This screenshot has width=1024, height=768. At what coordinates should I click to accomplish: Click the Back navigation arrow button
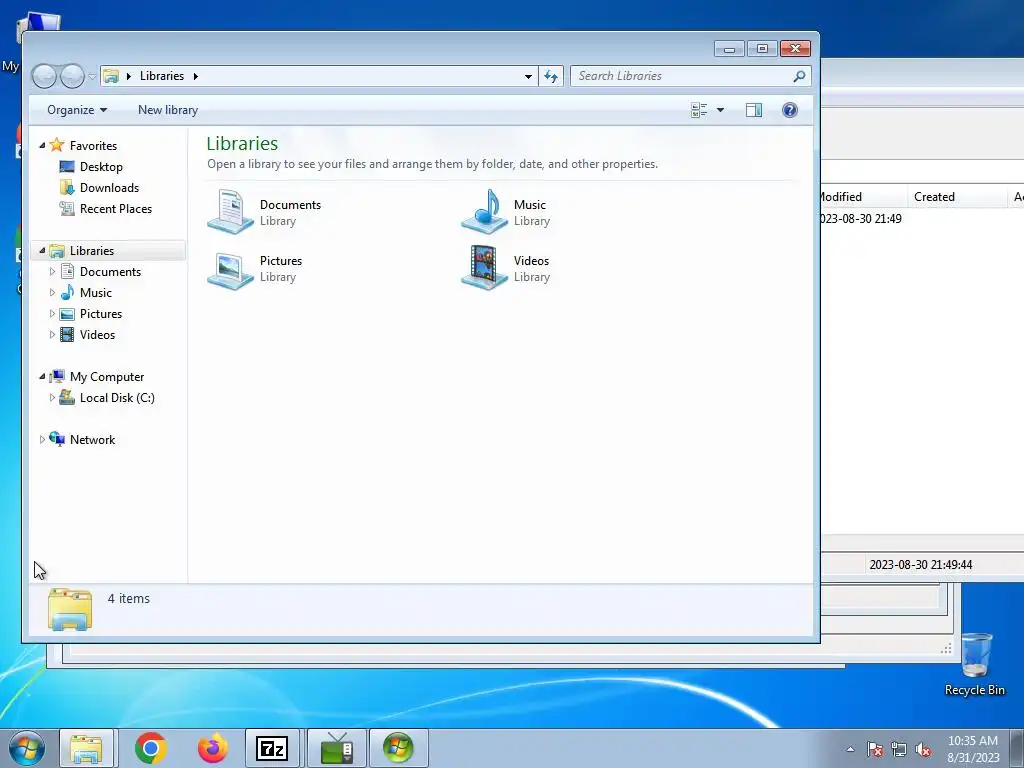click(44, 76)
